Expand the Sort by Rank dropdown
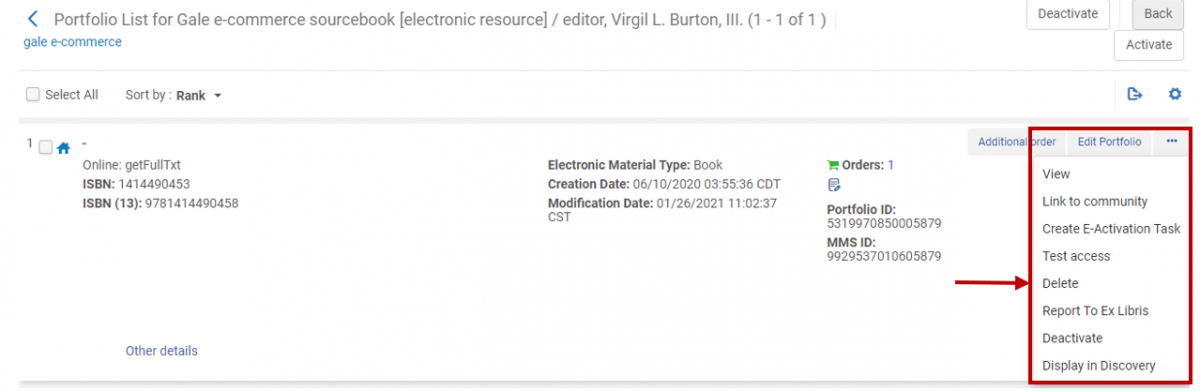Screen dimensions: 1200x391 [173, 96]
